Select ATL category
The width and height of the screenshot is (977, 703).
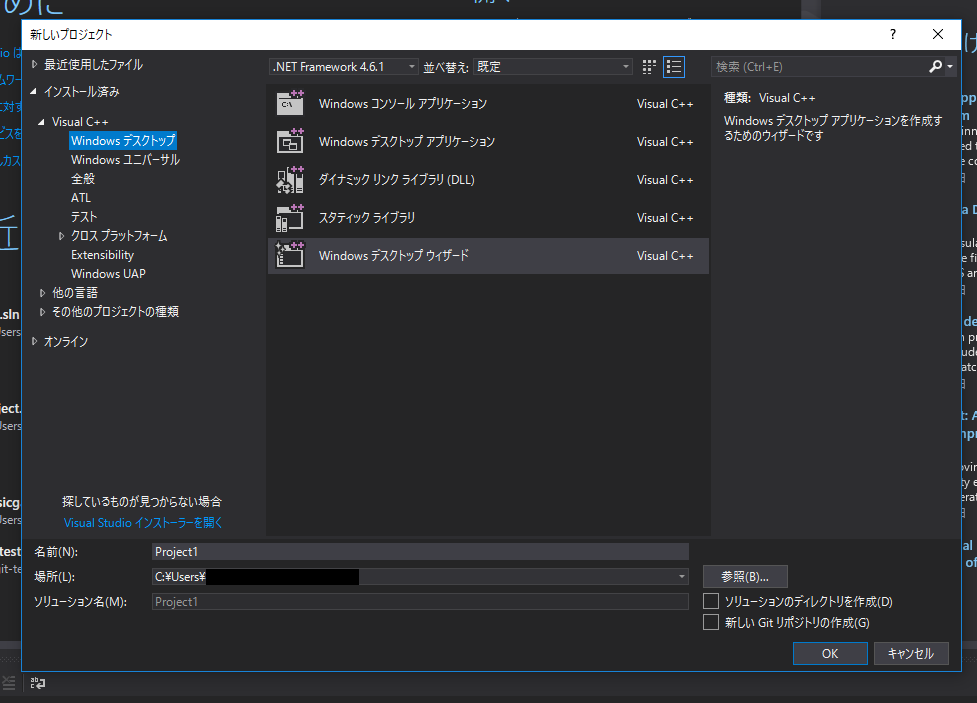point(81,198)
